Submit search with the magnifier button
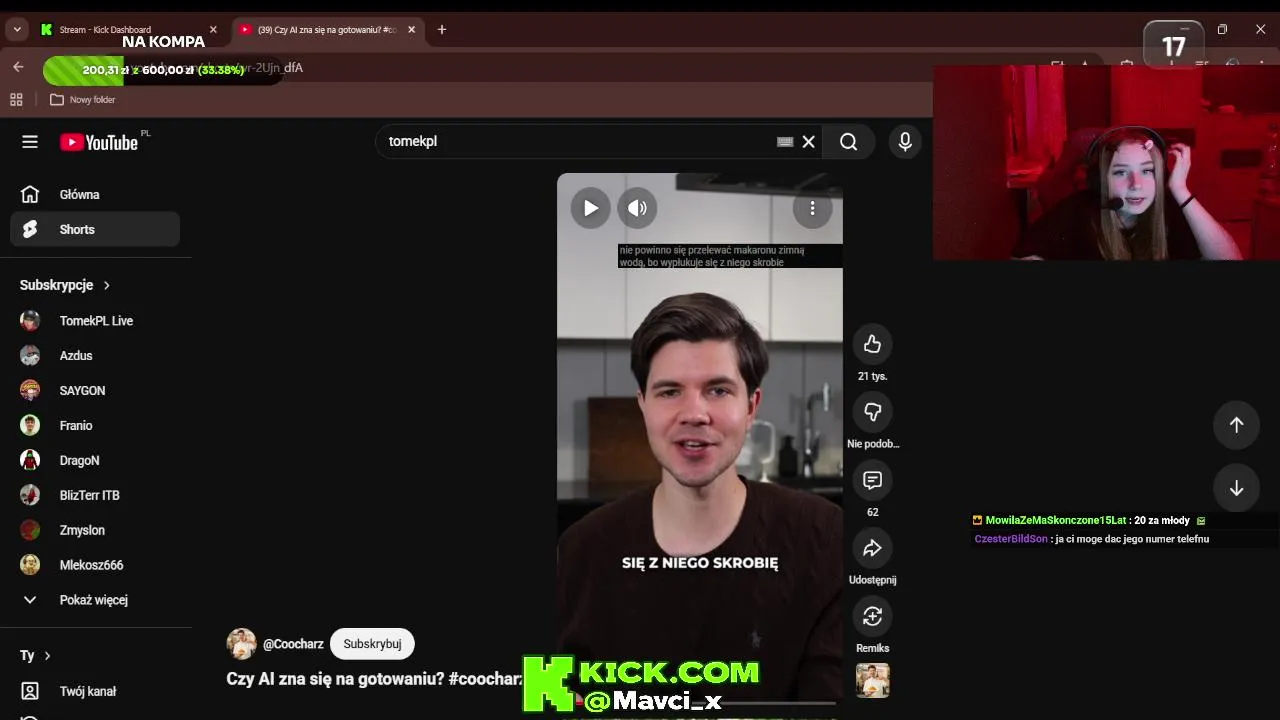 click(848, 142)
